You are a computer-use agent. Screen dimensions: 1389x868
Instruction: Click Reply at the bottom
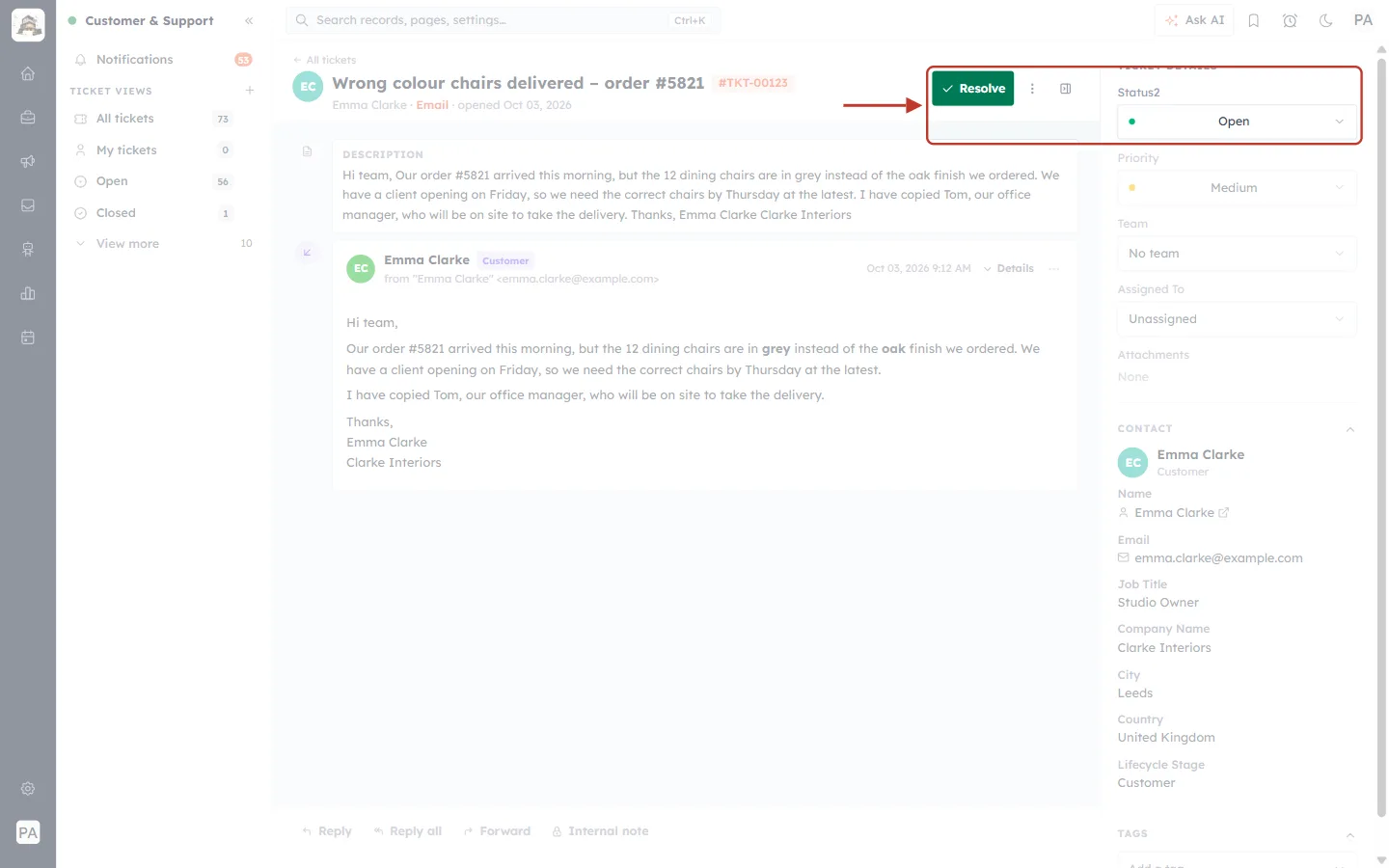(x=327, y=831)
